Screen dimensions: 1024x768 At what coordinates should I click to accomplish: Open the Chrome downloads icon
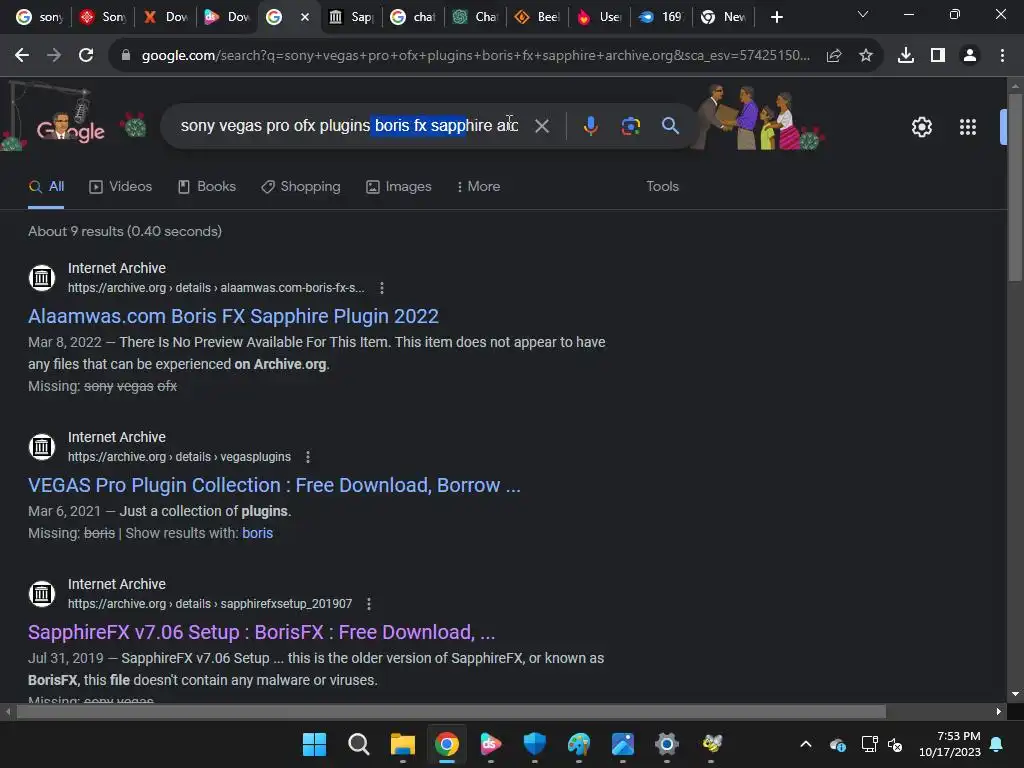pyautogui.click(x=905, y=56)
